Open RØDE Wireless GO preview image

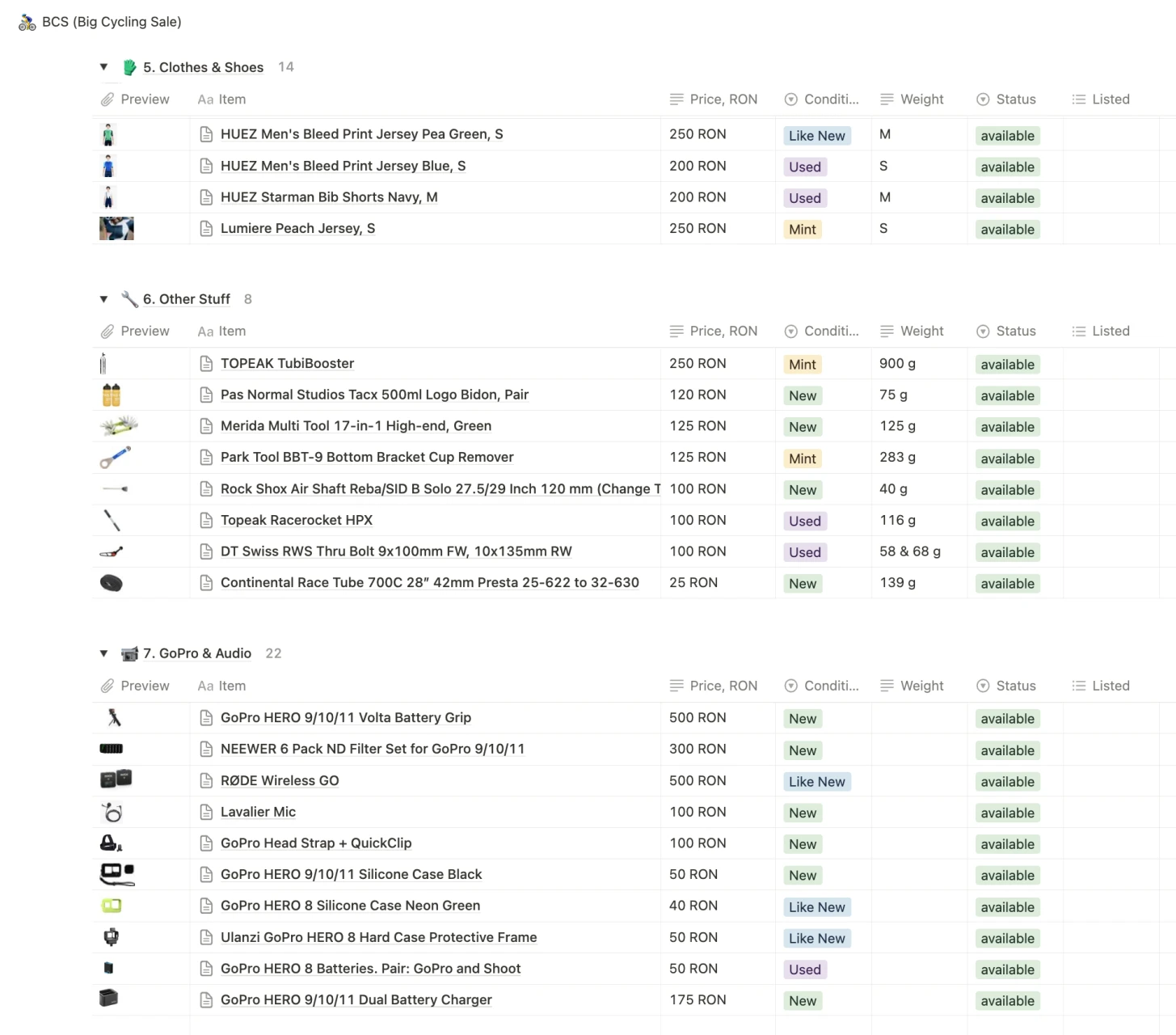116,779
